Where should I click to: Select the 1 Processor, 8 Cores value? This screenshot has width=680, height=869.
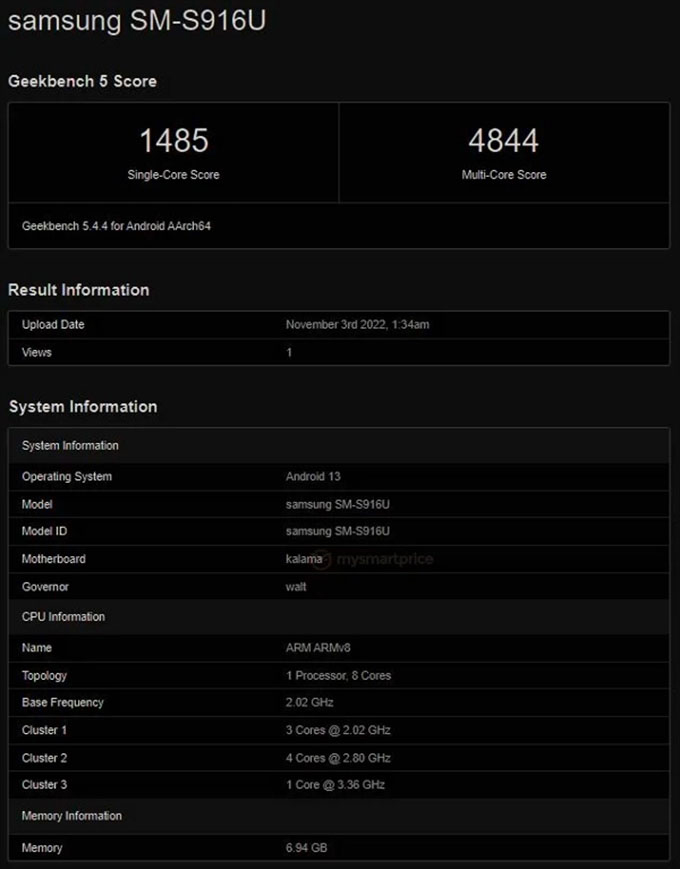[x=339, y=676]
